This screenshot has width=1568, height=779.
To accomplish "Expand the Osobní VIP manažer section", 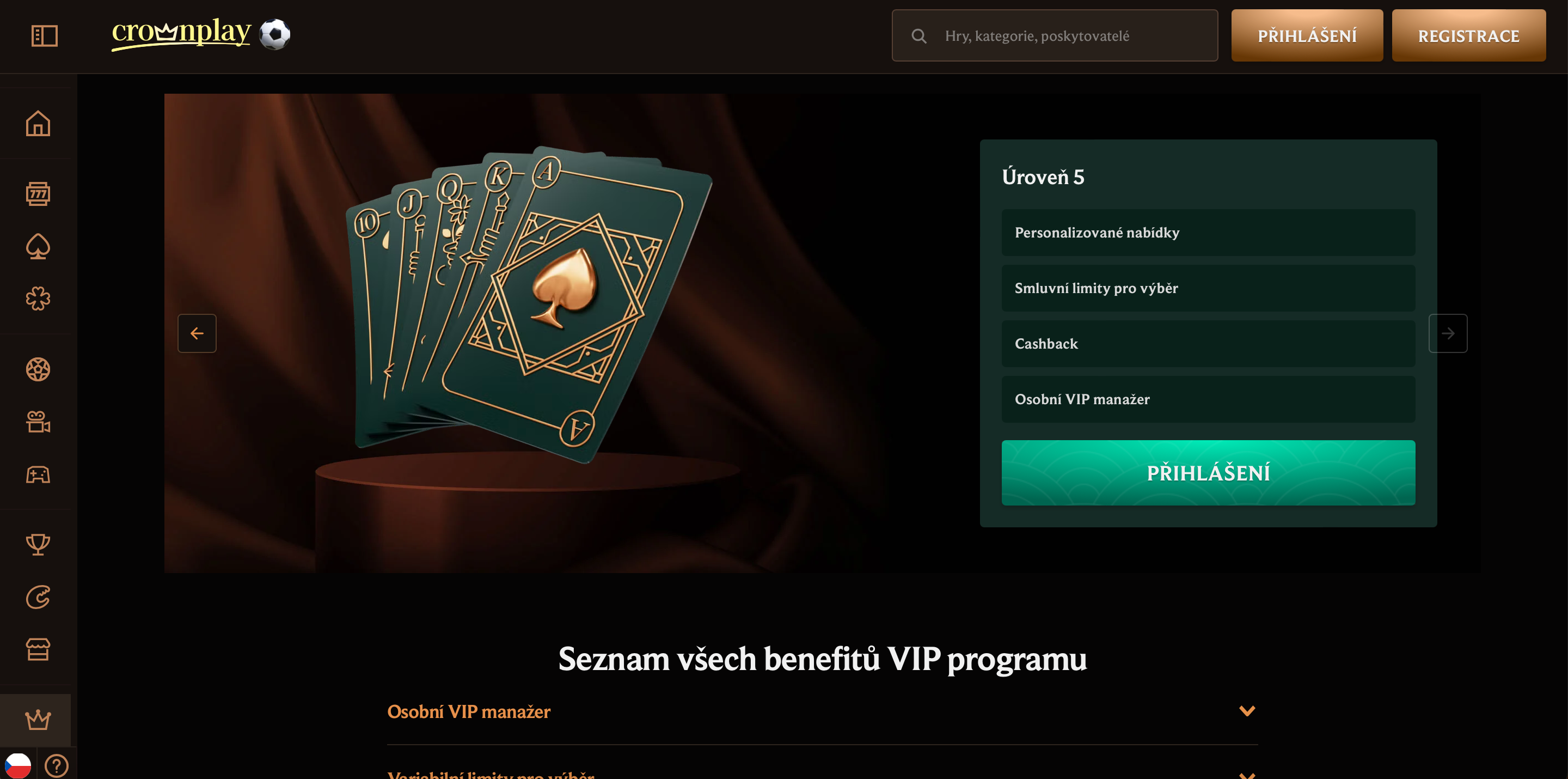I will point(822,711).
